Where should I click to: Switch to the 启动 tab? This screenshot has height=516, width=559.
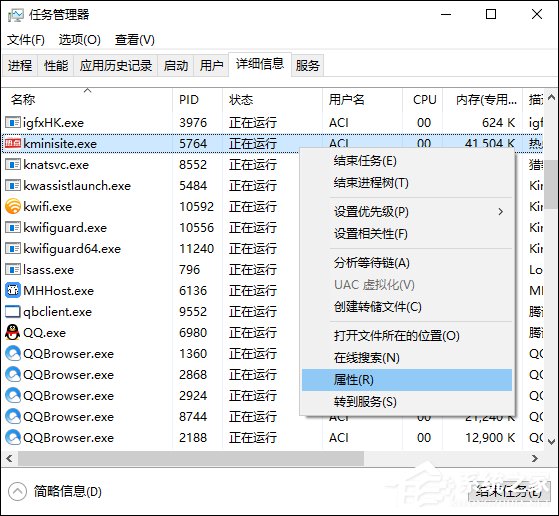(176, 66)
